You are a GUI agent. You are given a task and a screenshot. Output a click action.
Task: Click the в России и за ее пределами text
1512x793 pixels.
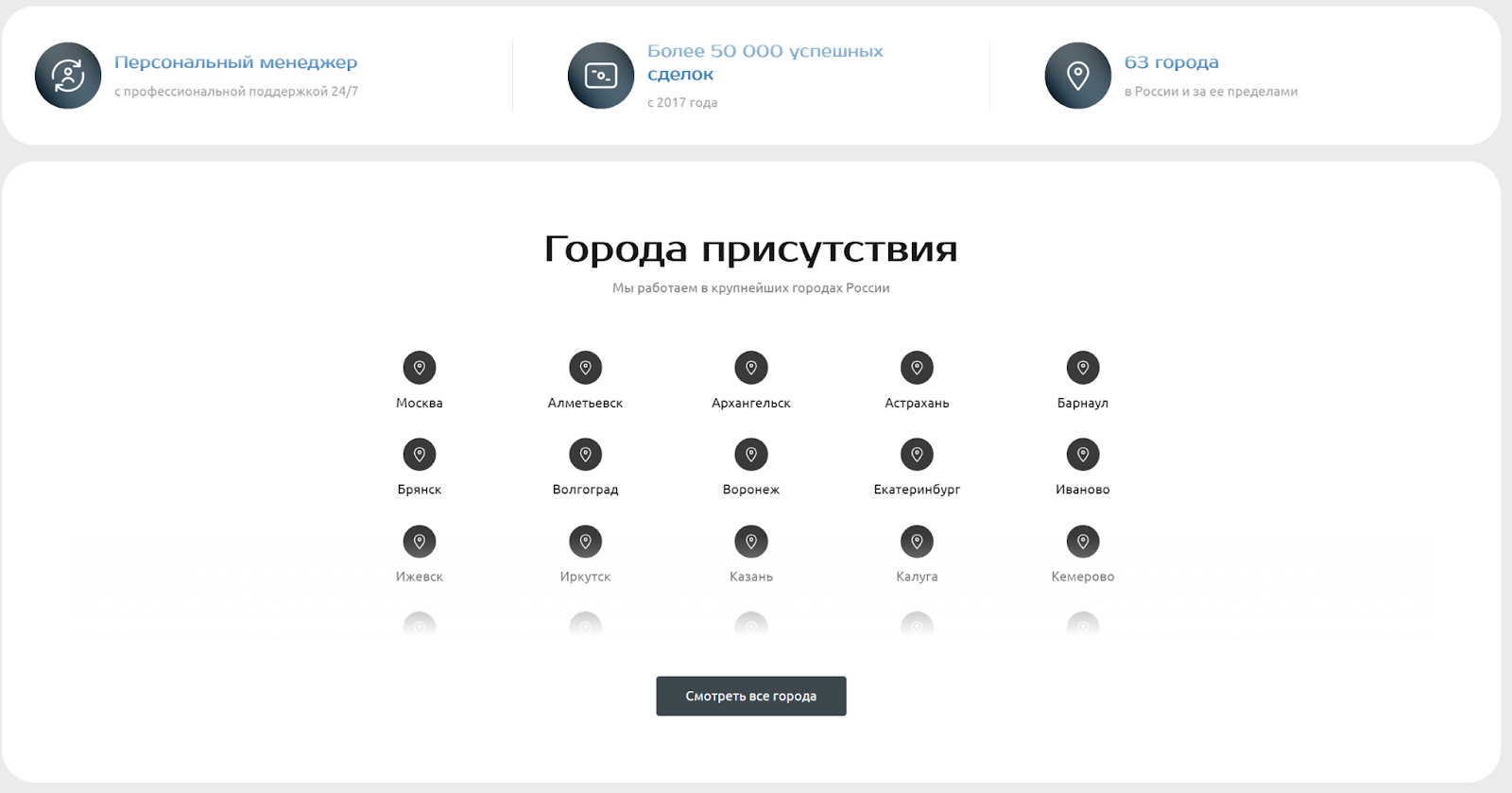tap(1211, 92)
